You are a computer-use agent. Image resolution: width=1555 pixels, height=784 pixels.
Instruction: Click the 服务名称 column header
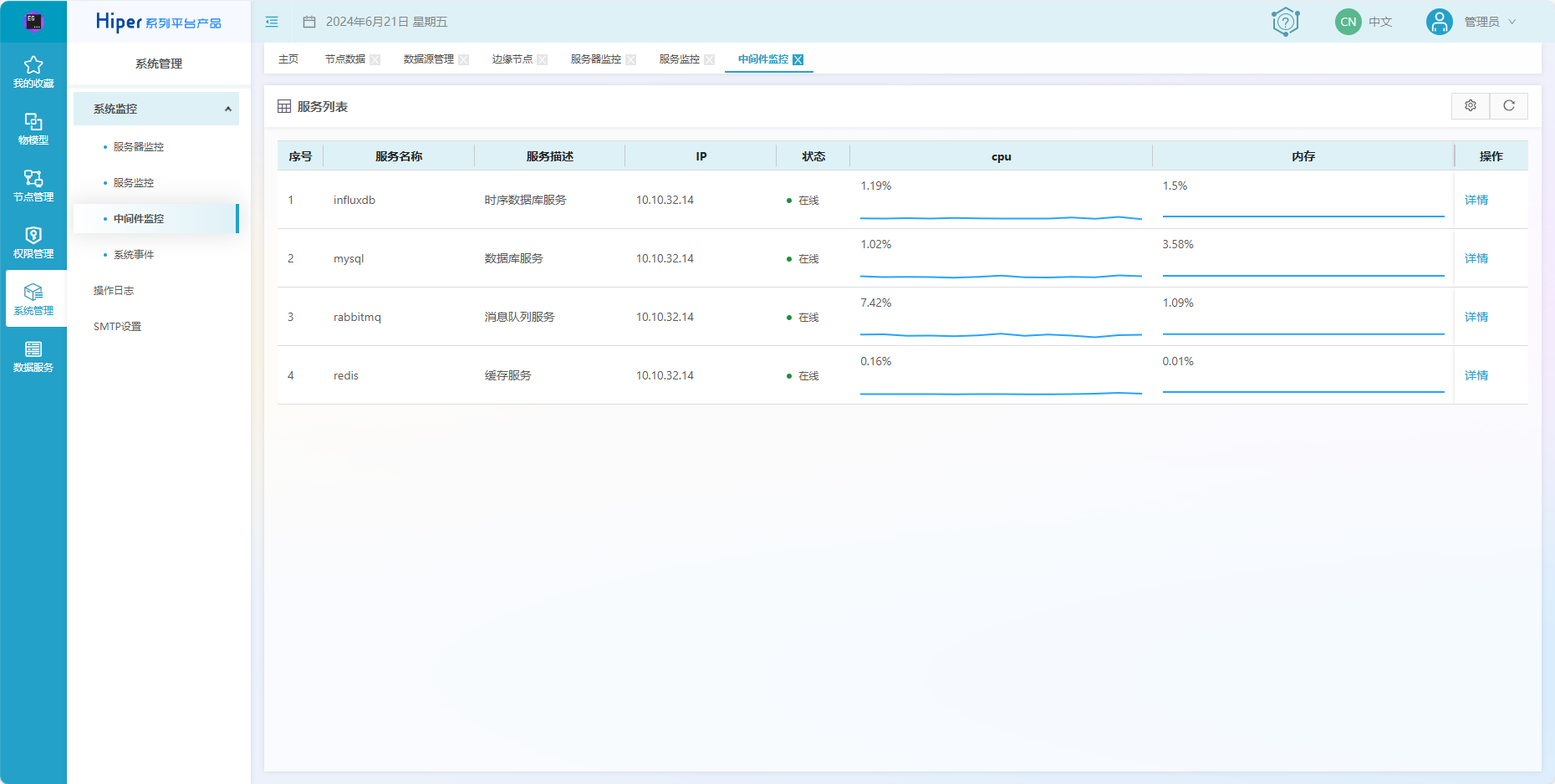pyautogui.click(x=399, y=156)
